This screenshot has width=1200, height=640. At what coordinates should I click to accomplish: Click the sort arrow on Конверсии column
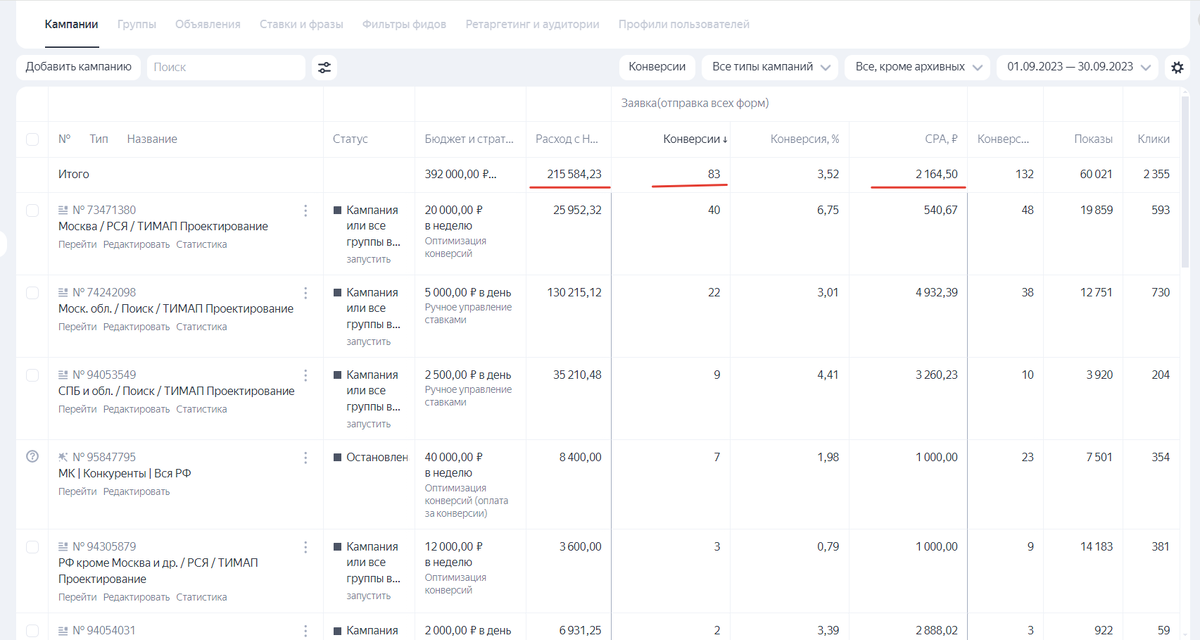coord(725,140)
